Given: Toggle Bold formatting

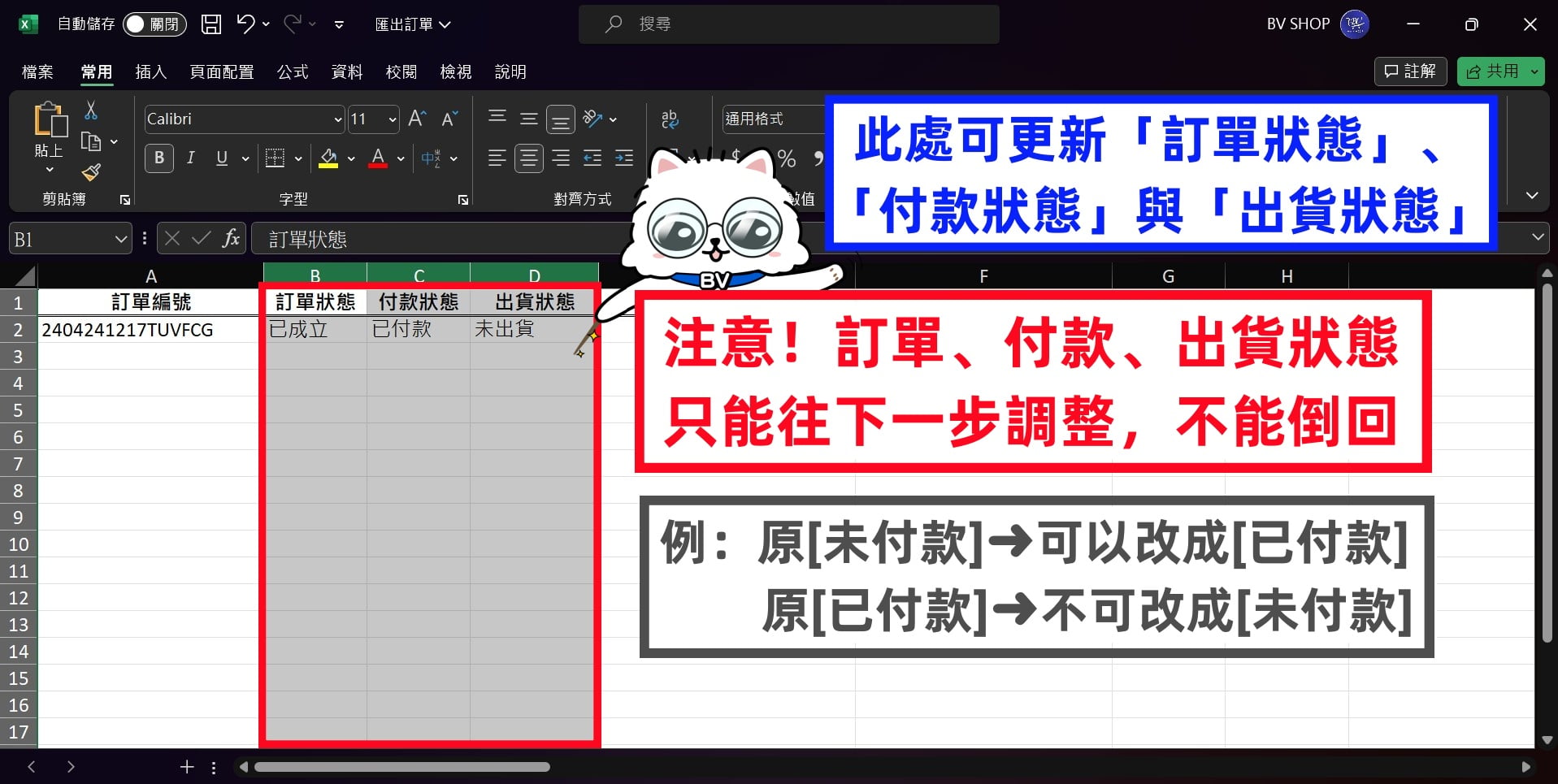Looking at the screenshot, I should pos(159,158).
